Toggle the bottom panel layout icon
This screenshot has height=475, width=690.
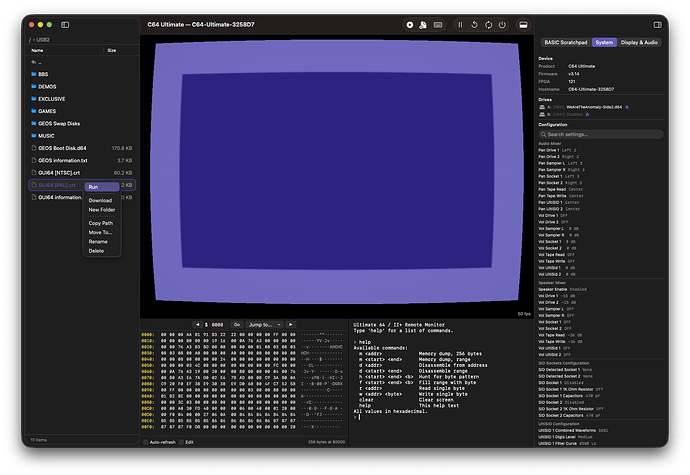click(x=523, y=25)
